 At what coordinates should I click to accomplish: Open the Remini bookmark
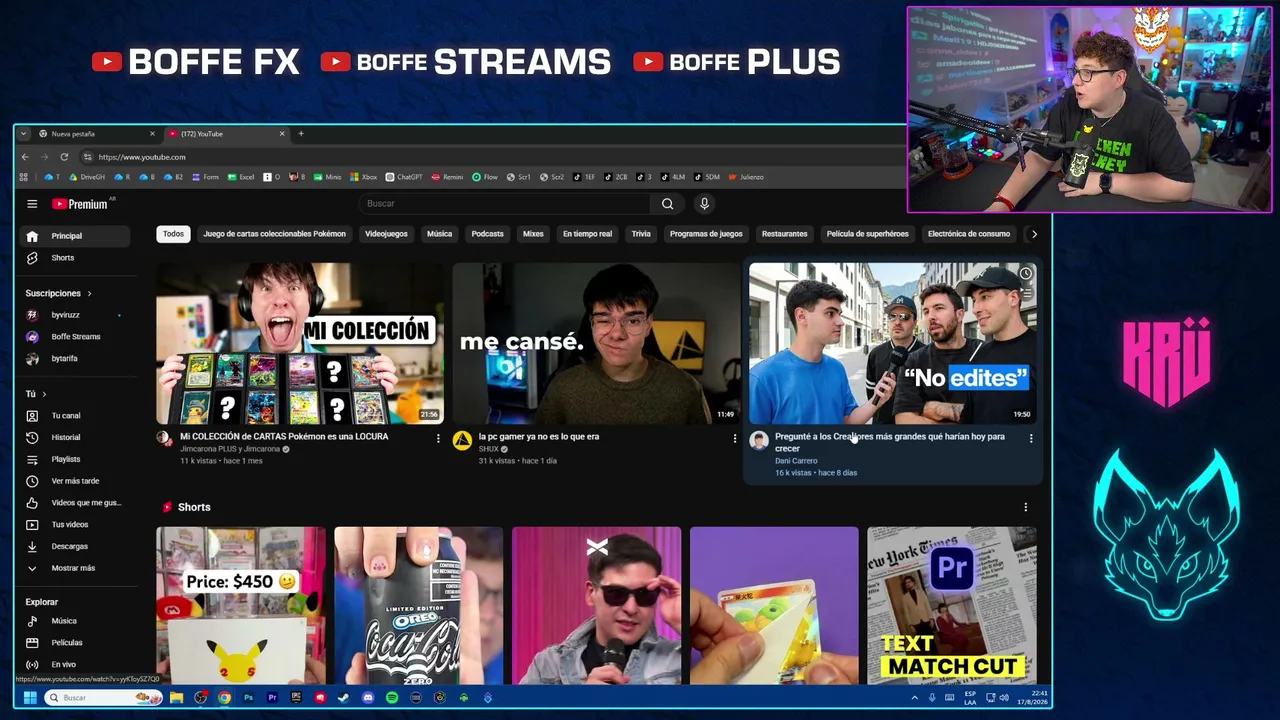[447, 177]
